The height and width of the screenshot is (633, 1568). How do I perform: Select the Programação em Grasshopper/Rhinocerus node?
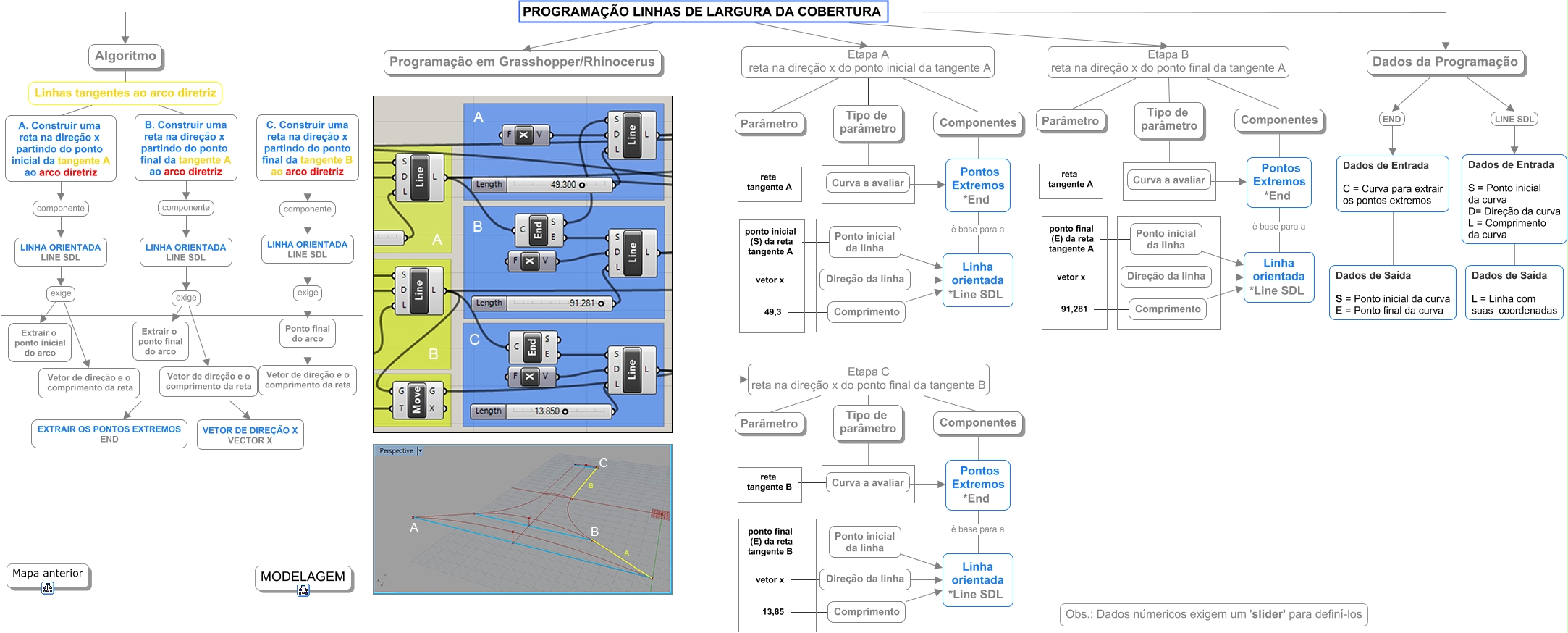point(522,62)
